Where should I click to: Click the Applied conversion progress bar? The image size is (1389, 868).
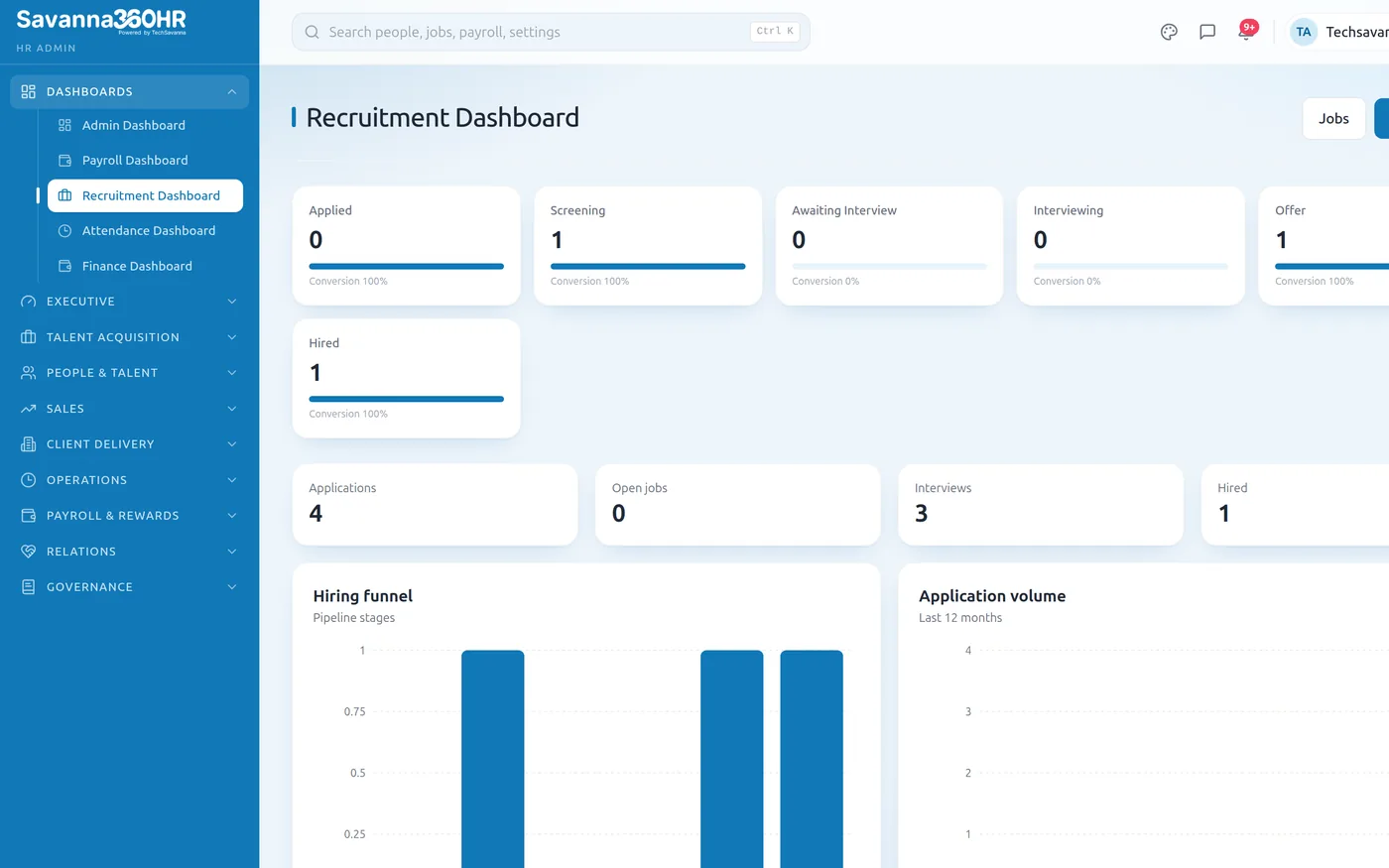(406, 267)
